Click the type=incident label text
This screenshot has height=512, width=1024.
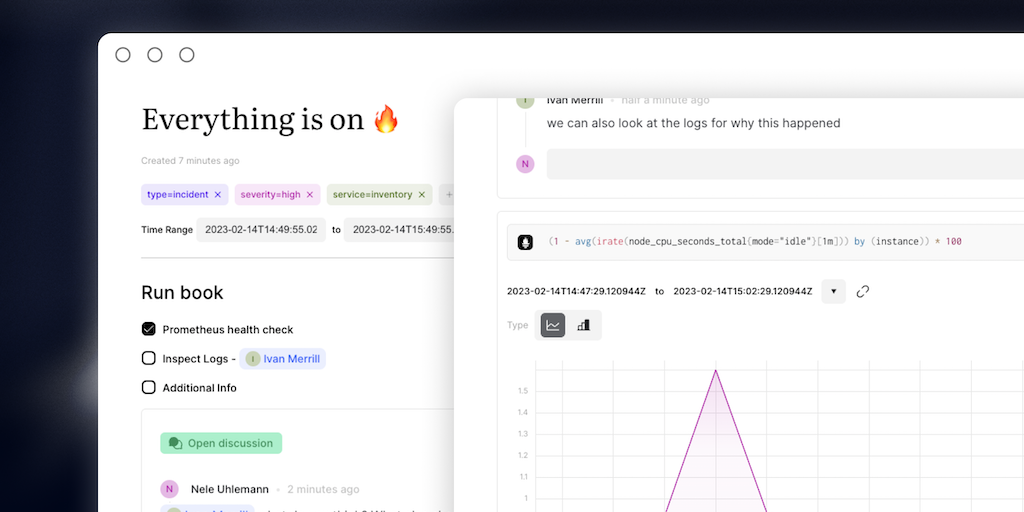pos(178,195)
